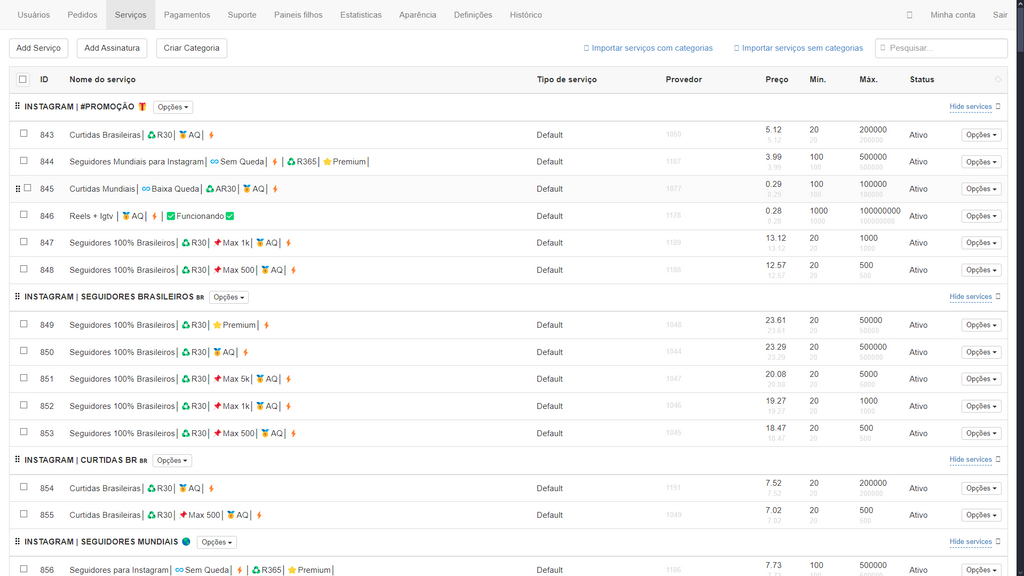
Task: Click the star icon in service 849's name
Action: click(217, 325)
